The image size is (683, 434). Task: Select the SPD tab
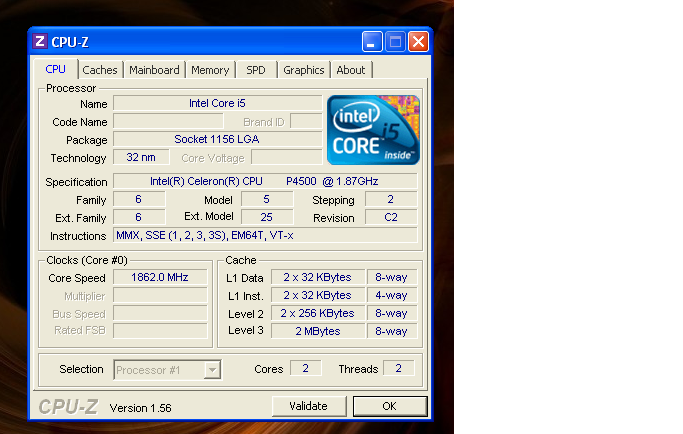[256, 70]
